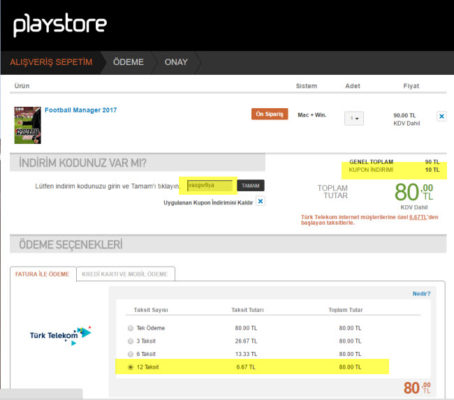Click the TAMAM button for discount code
This screenshot has height=400, width=454.
[251, 185]
